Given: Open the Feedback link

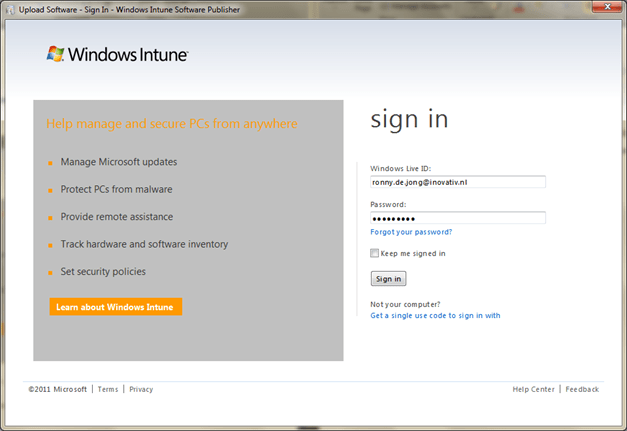Looking at the screenshot, I should (582, 389).
